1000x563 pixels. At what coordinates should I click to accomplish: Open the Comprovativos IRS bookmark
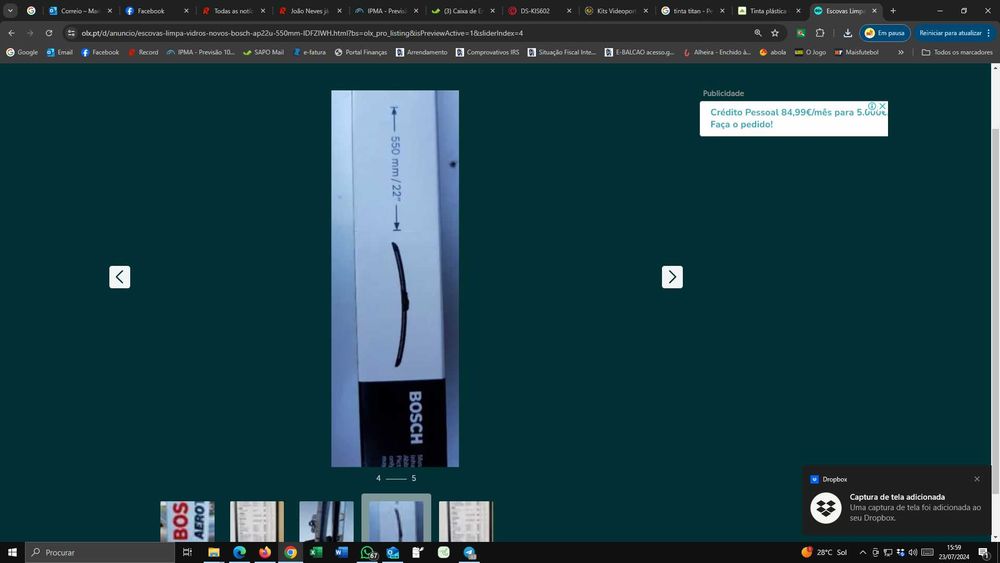(487, 52)
